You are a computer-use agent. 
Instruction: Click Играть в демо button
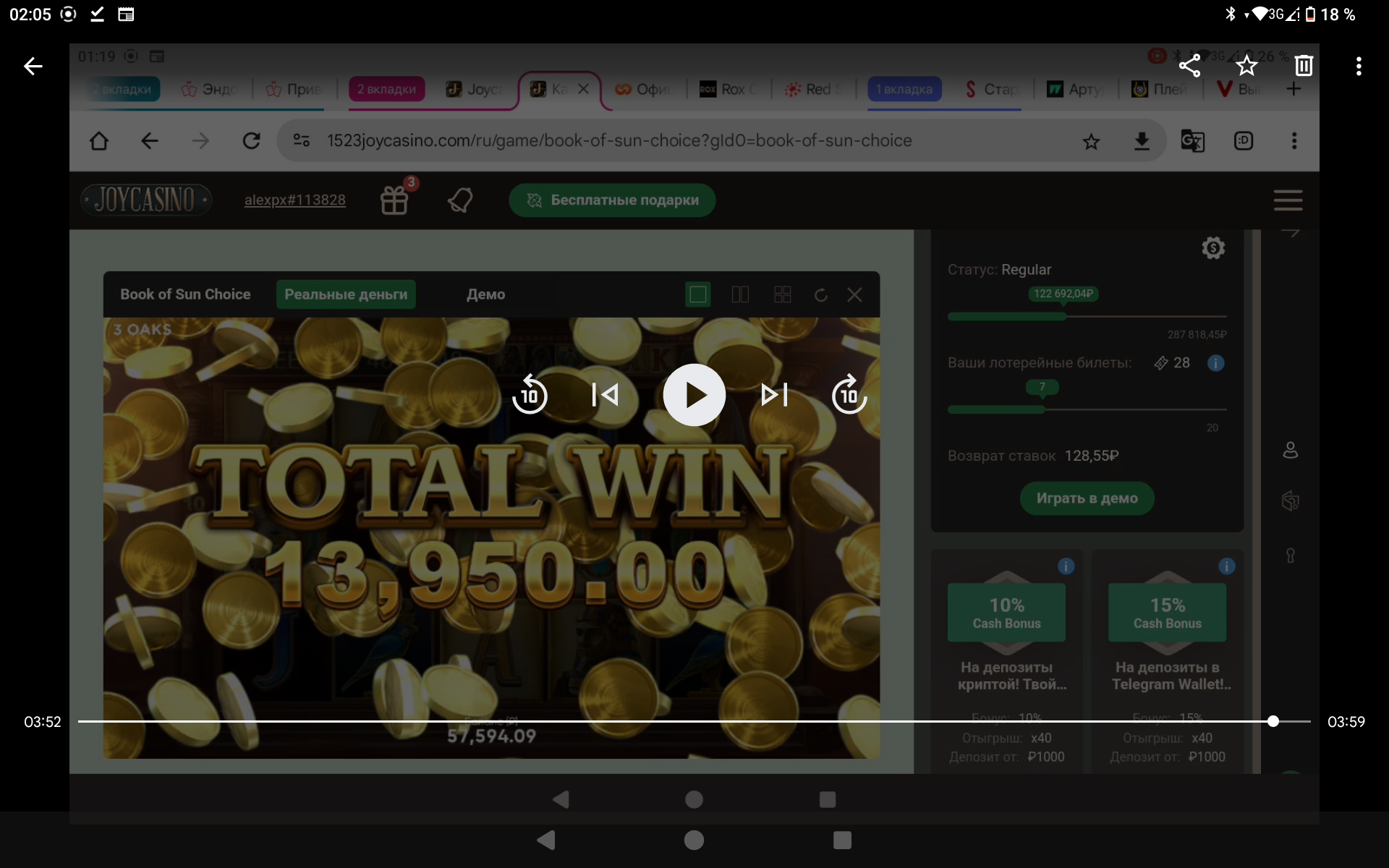point(1087,498)
